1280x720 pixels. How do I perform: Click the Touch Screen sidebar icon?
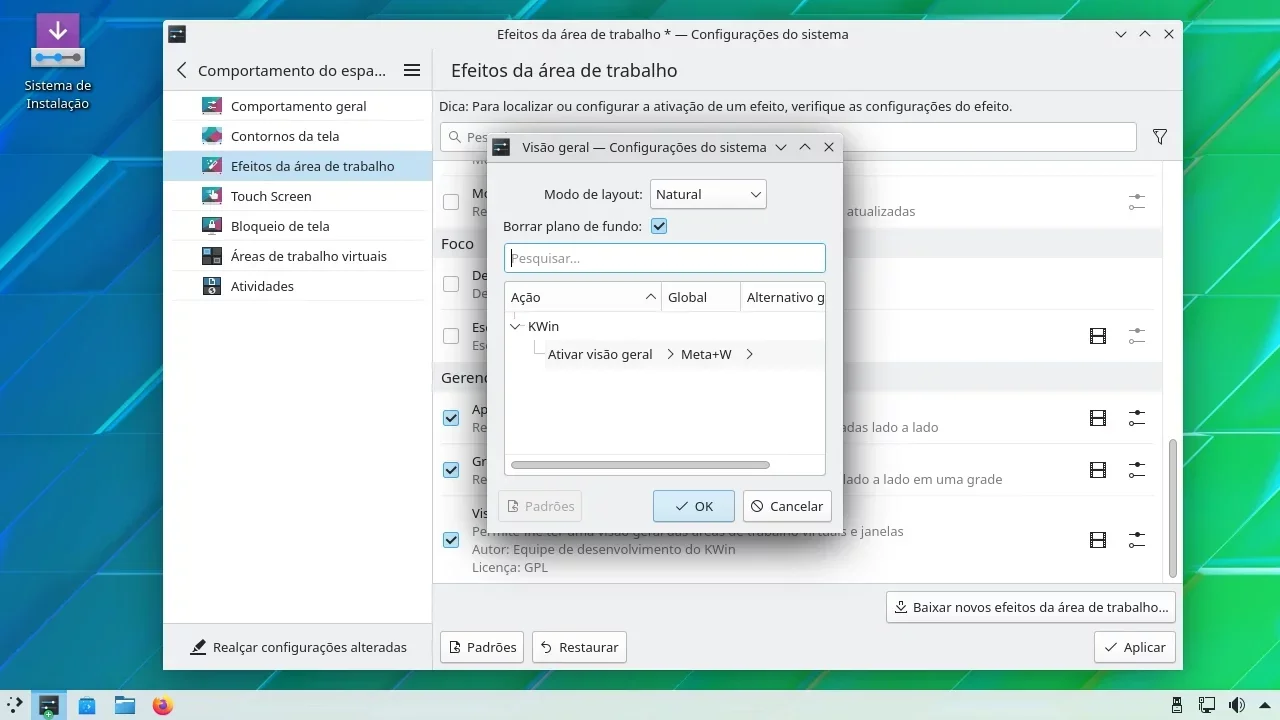(x=211, y=196)
